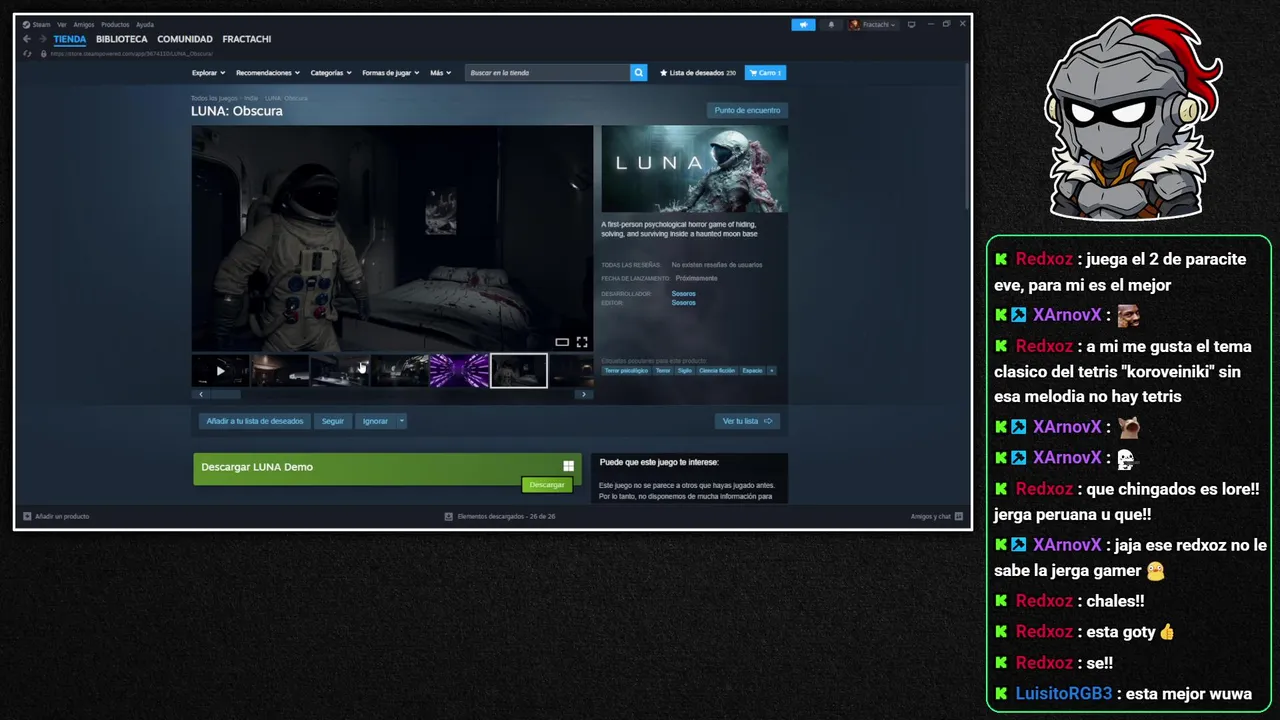
Task: Open the Ver menu
Action: pyautogui.click(x=62, y=24)
